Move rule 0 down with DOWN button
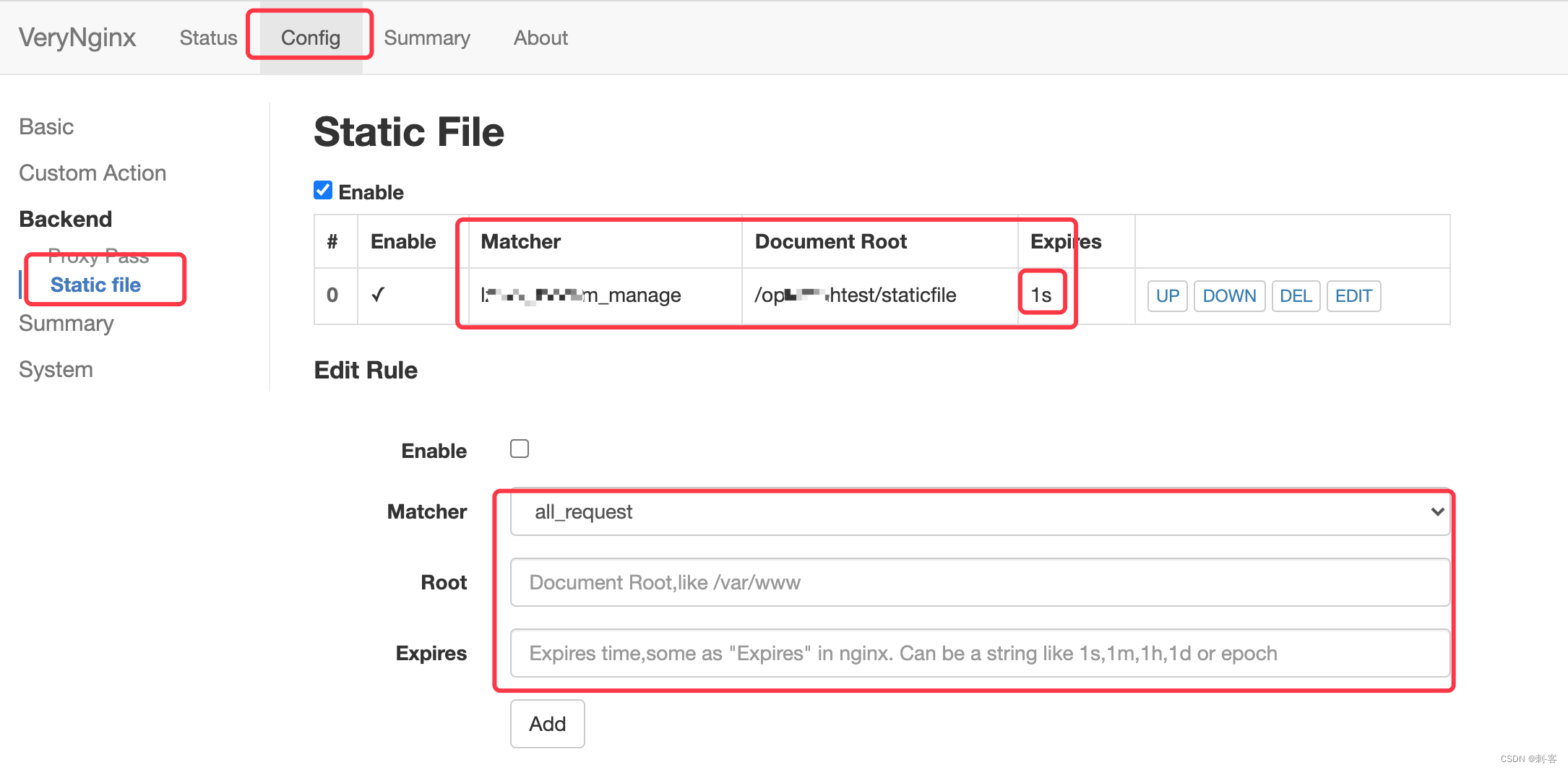The height and width of the screenshot is (770, 1568). (1229, 296)
